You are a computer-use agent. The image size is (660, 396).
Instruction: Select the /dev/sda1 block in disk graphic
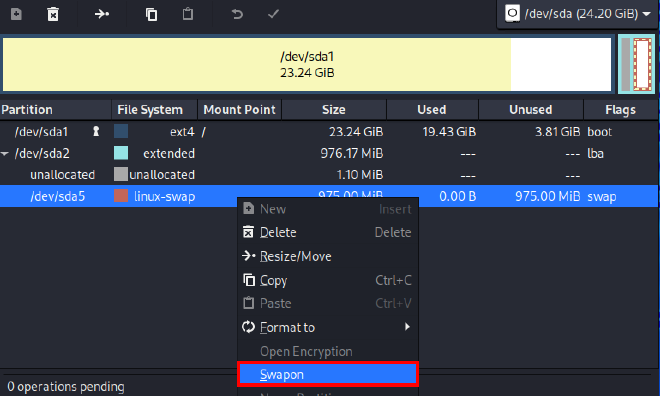tap(307, 64)
